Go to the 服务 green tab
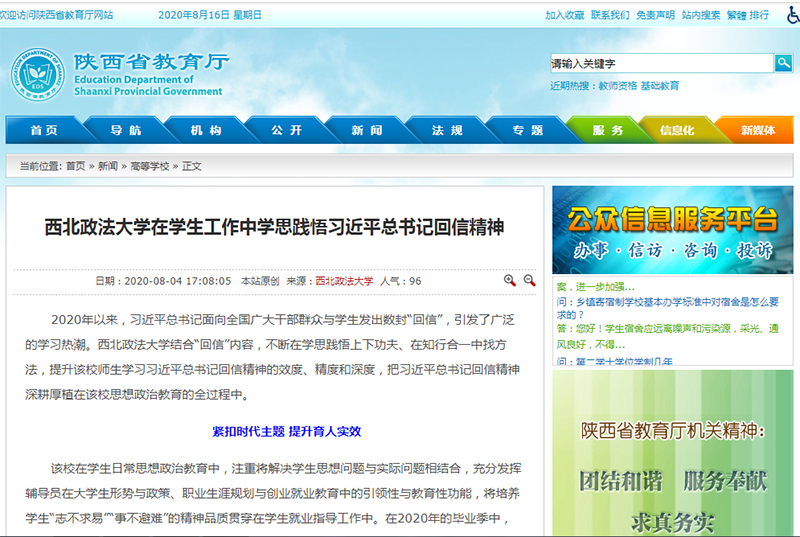This screenshot has height=537, width=800. 608,131
